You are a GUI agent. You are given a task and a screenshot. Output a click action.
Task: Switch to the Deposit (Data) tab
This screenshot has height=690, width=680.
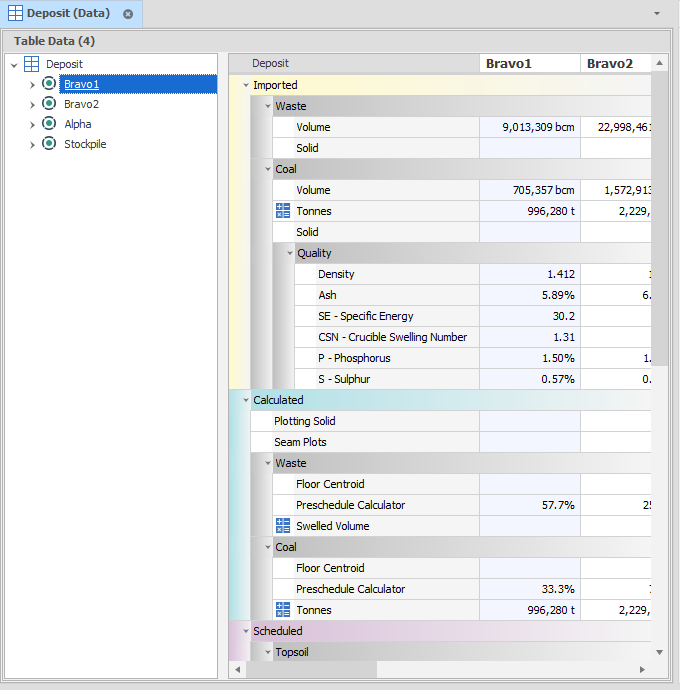(x=68, y=14)
